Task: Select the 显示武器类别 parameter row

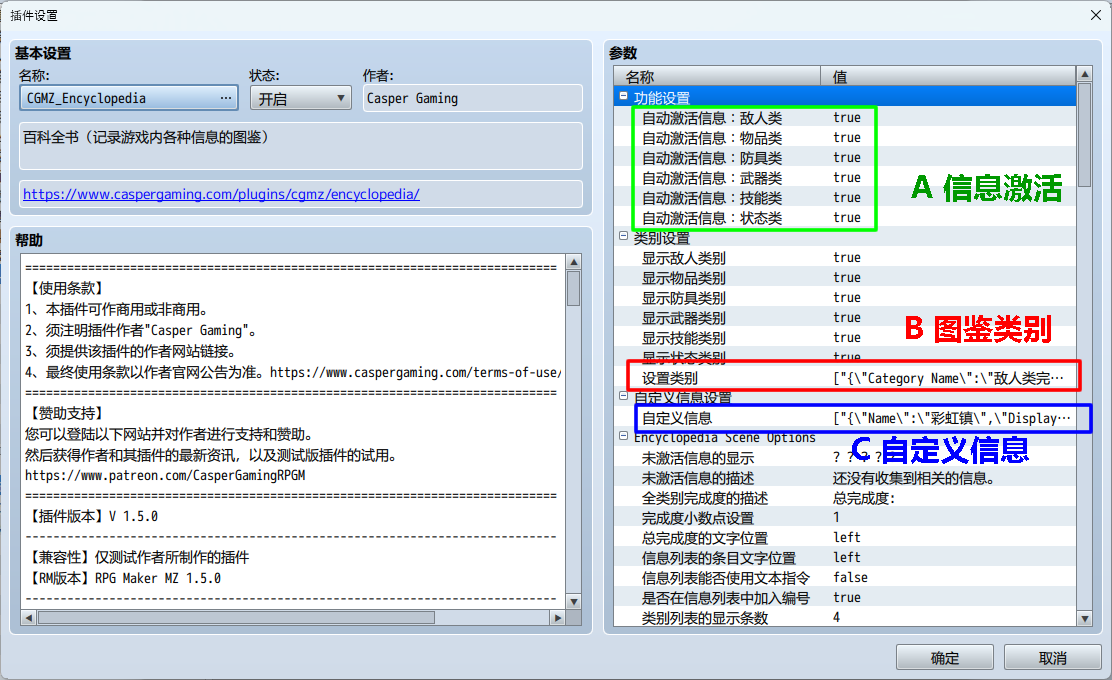Action: click(x=845, y=317)
